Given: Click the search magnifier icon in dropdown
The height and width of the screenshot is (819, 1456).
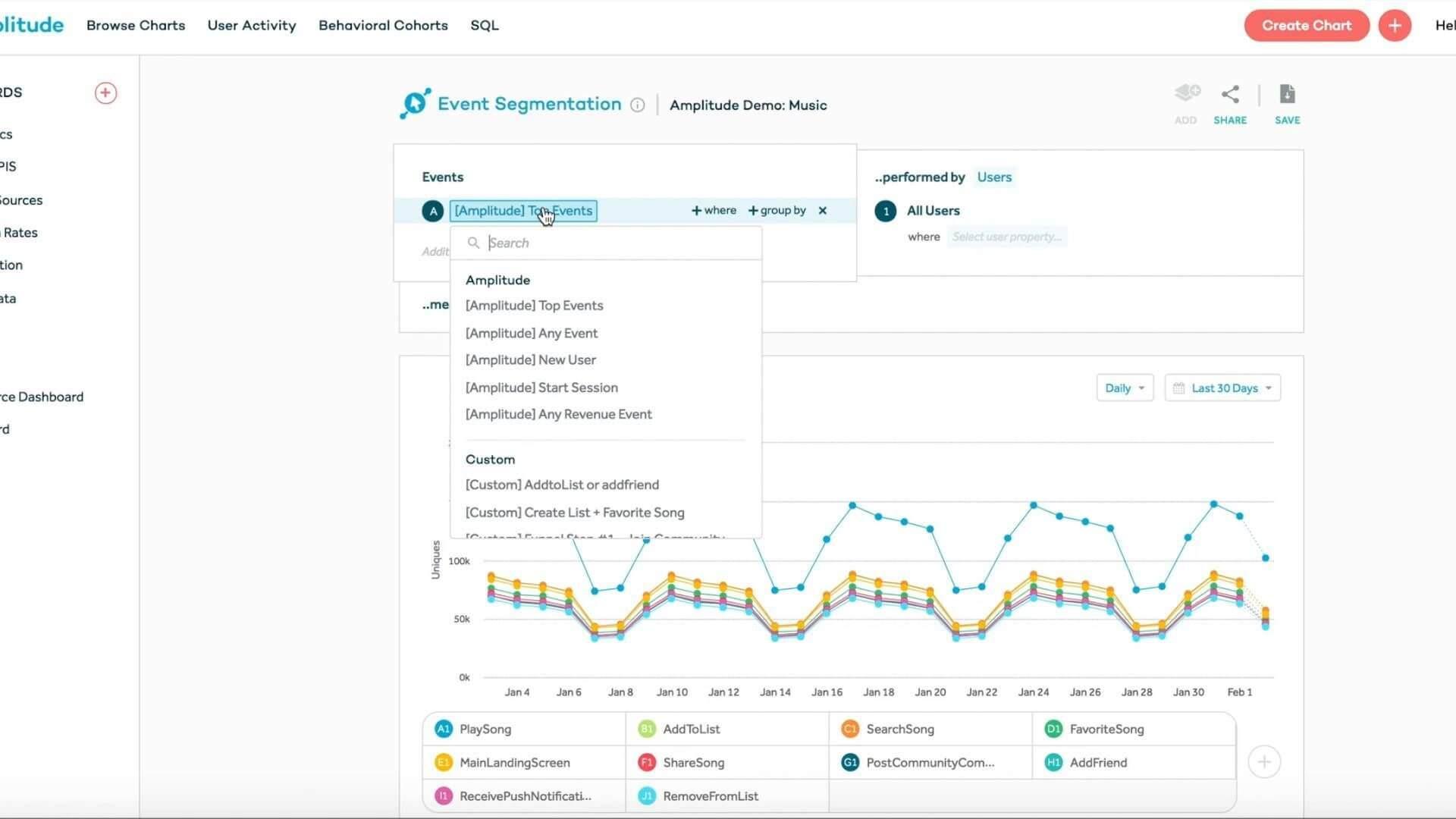Looking at the screenshot, I should click(x=473, y=243).
